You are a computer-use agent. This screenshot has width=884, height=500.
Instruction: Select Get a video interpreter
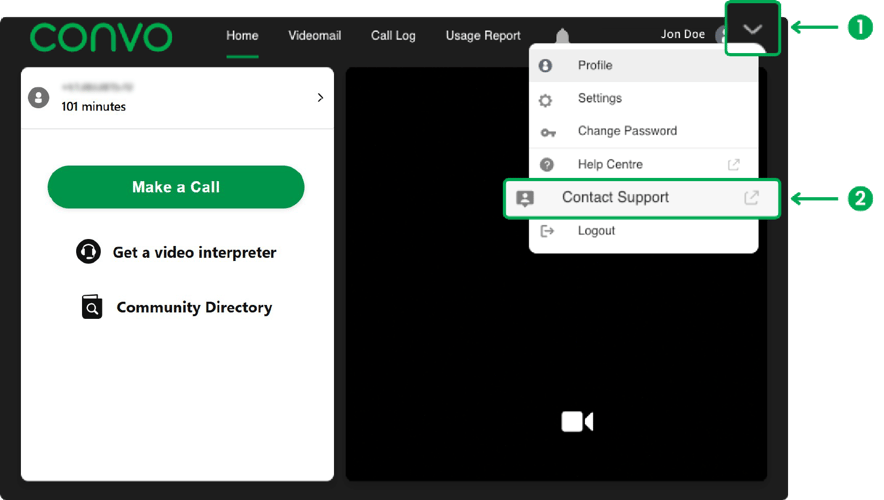(x=193, y=252)
